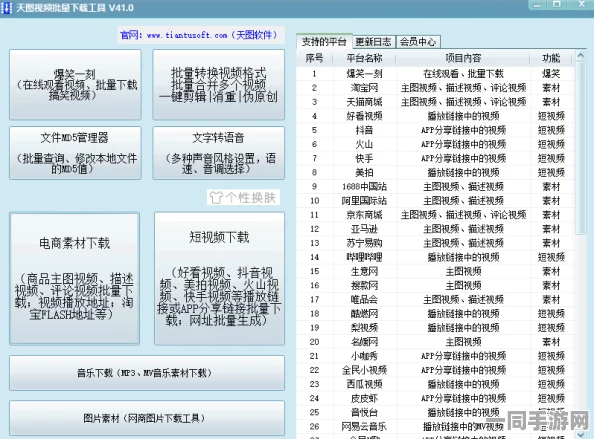Select the 西瓜视频 platform row
Screen dimensions: 594x439
click(x=435, y=384)
